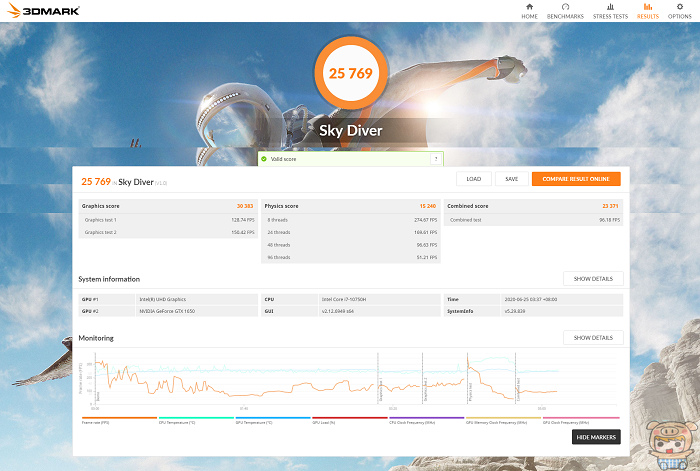Viewport: 700px width, 471px height.
Task: Select the Graphics test 1 row
Action: click(168, 220)
